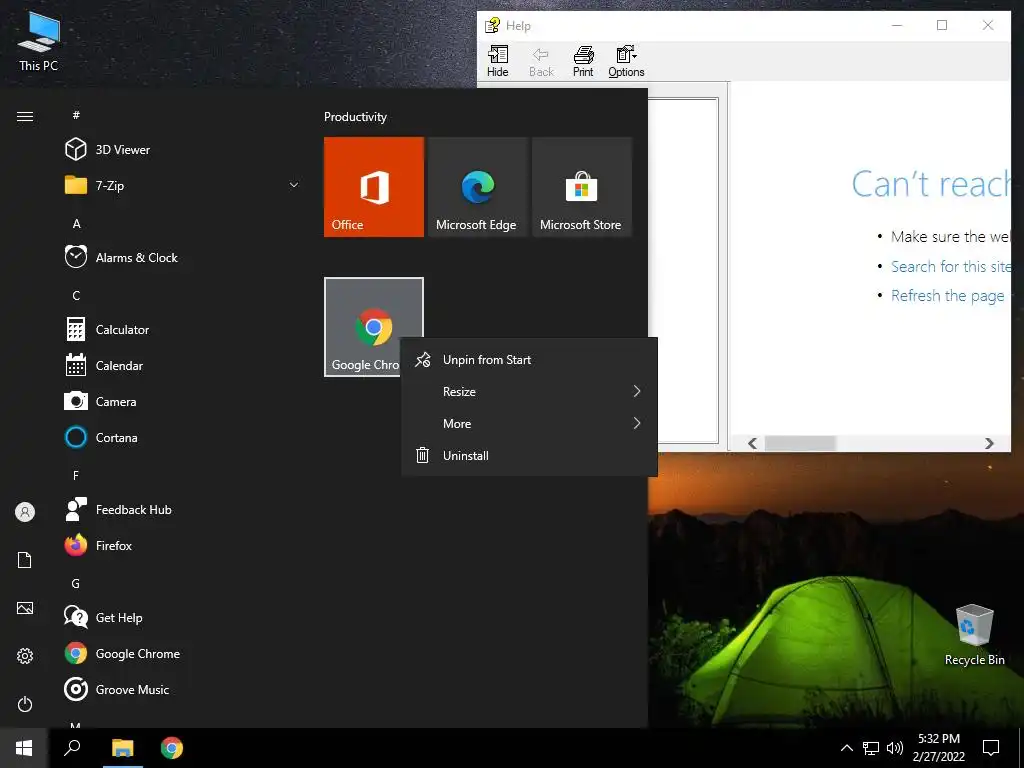Image resolution: width=1024 pixels, height=768 pixels.
Task: Click the 'F' letter header in app list
Action: point(76,475)
